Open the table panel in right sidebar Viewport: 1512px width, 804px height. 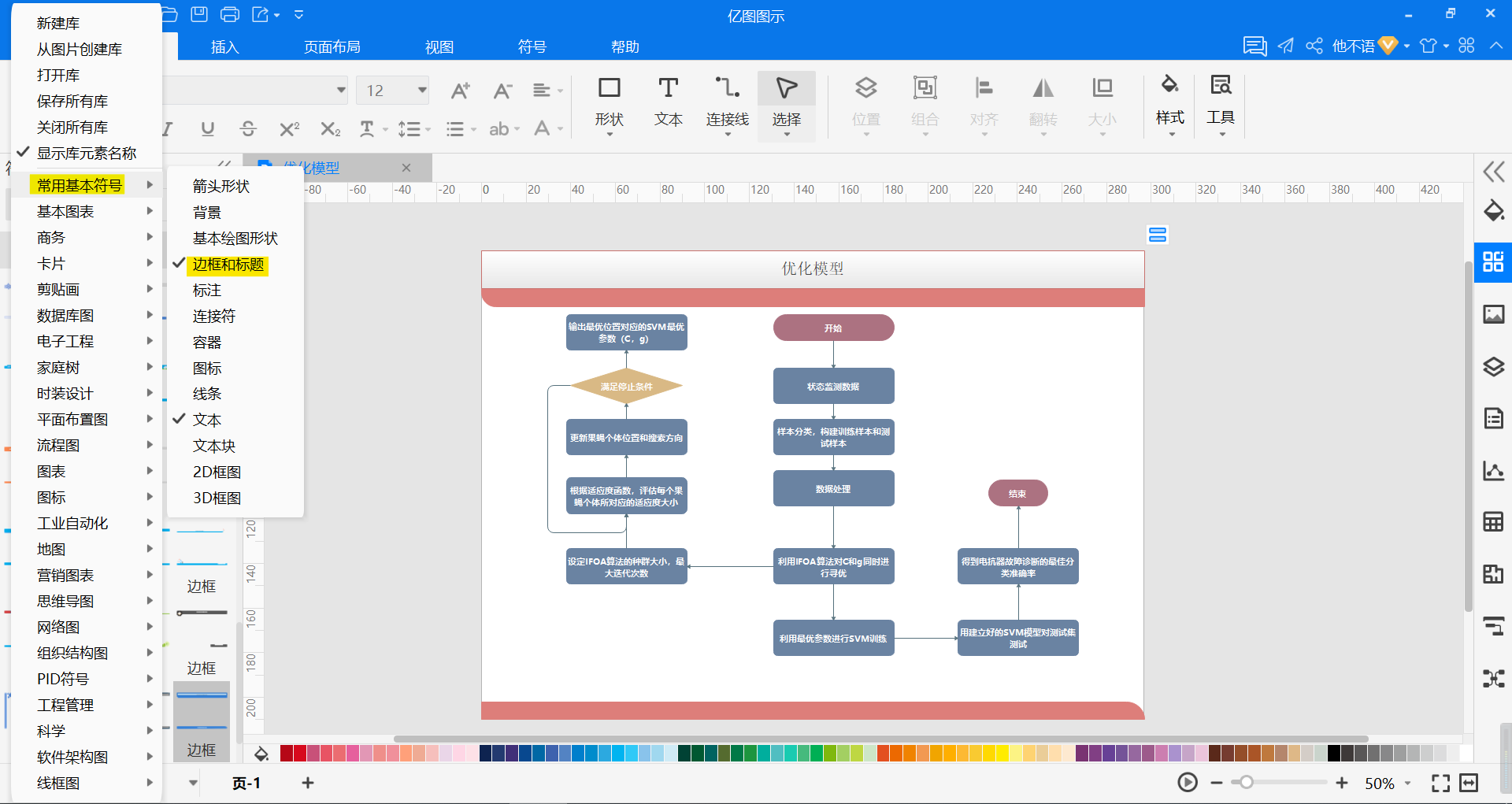click(1493, 521)
